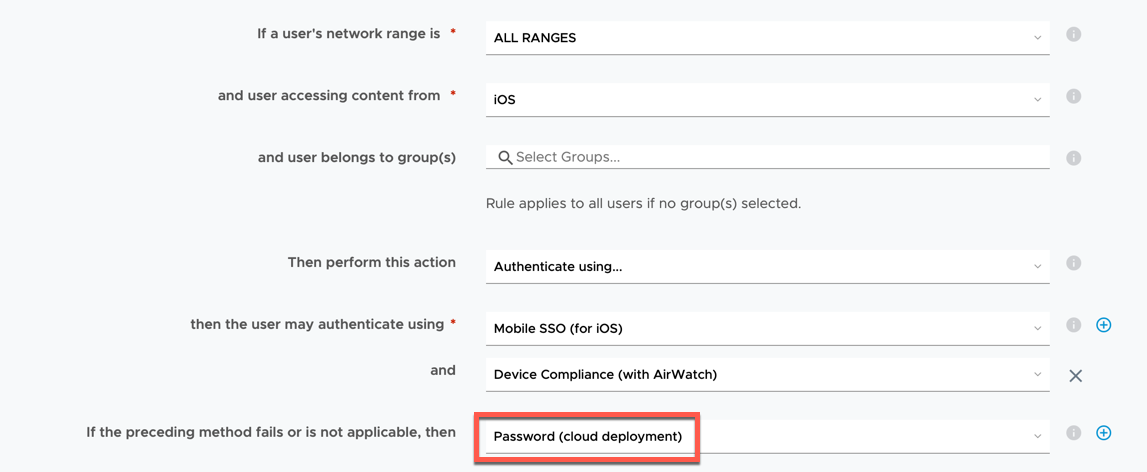Viewport: 1147px width, 472px height.
Task: Focus the Select Groups search field
Action: (x=780, y=158)
